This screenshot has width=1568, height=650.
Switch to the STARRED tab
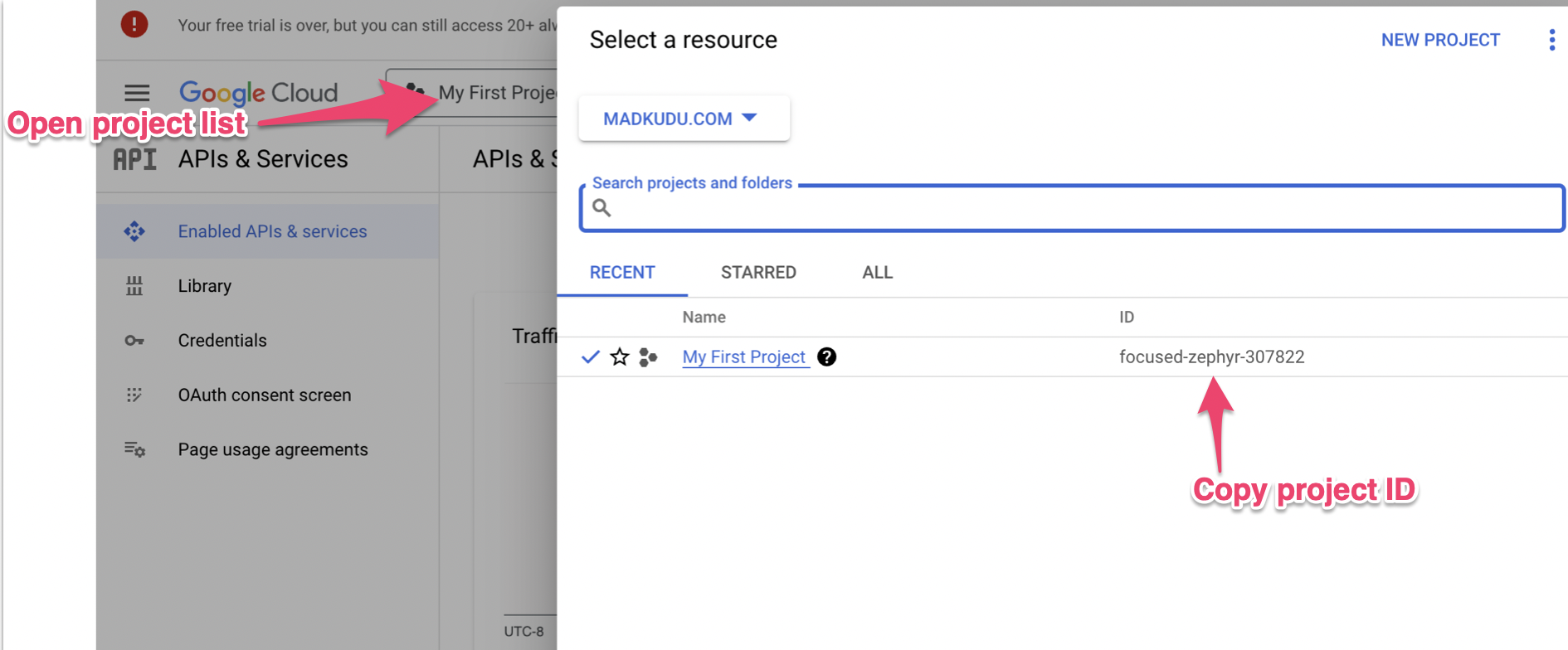(x=758, y=273)
